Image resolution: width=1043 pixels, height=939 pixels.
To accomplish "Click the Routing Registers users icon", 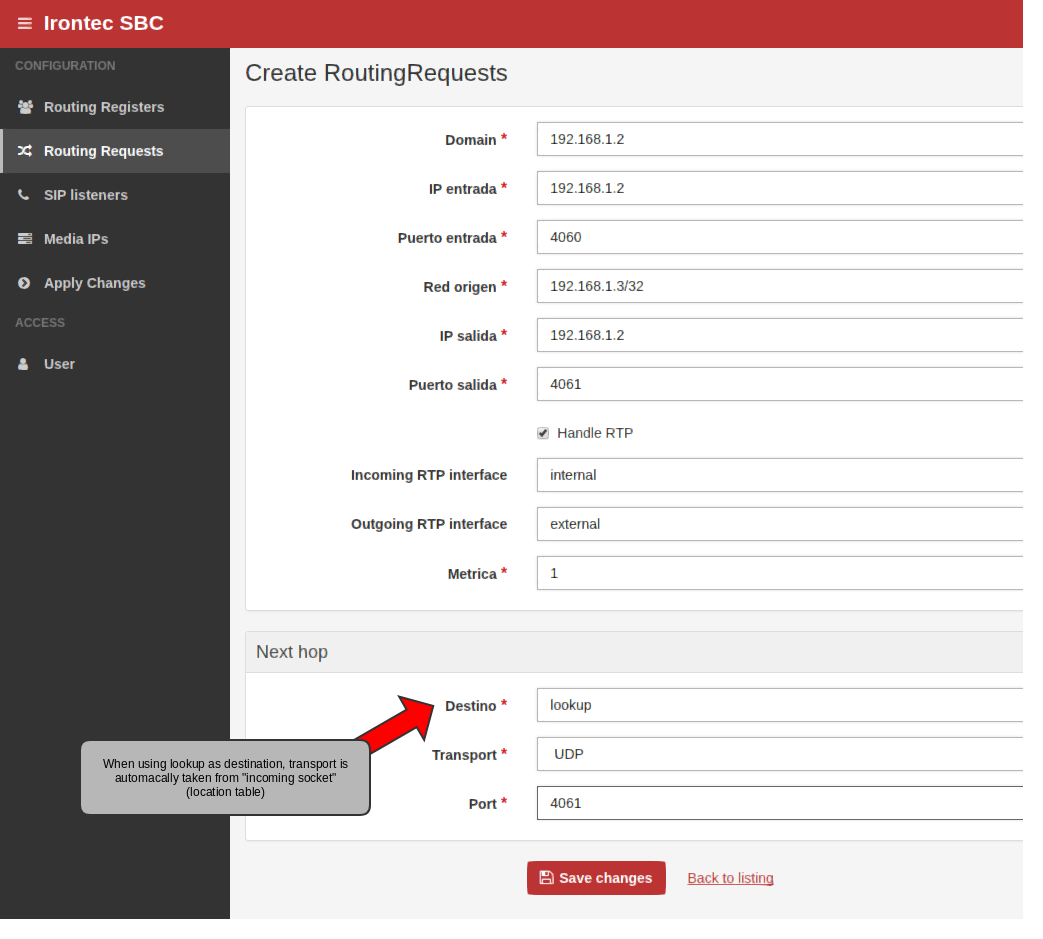I will coord(25,107).
